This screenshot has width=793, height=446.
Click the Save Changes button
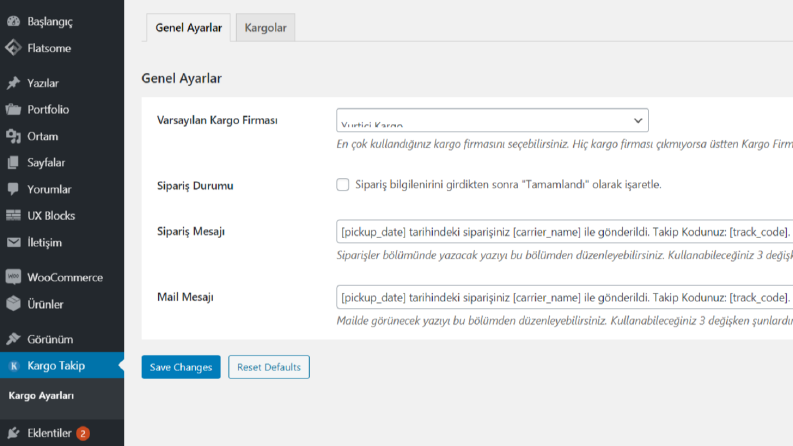coord(181,367)
